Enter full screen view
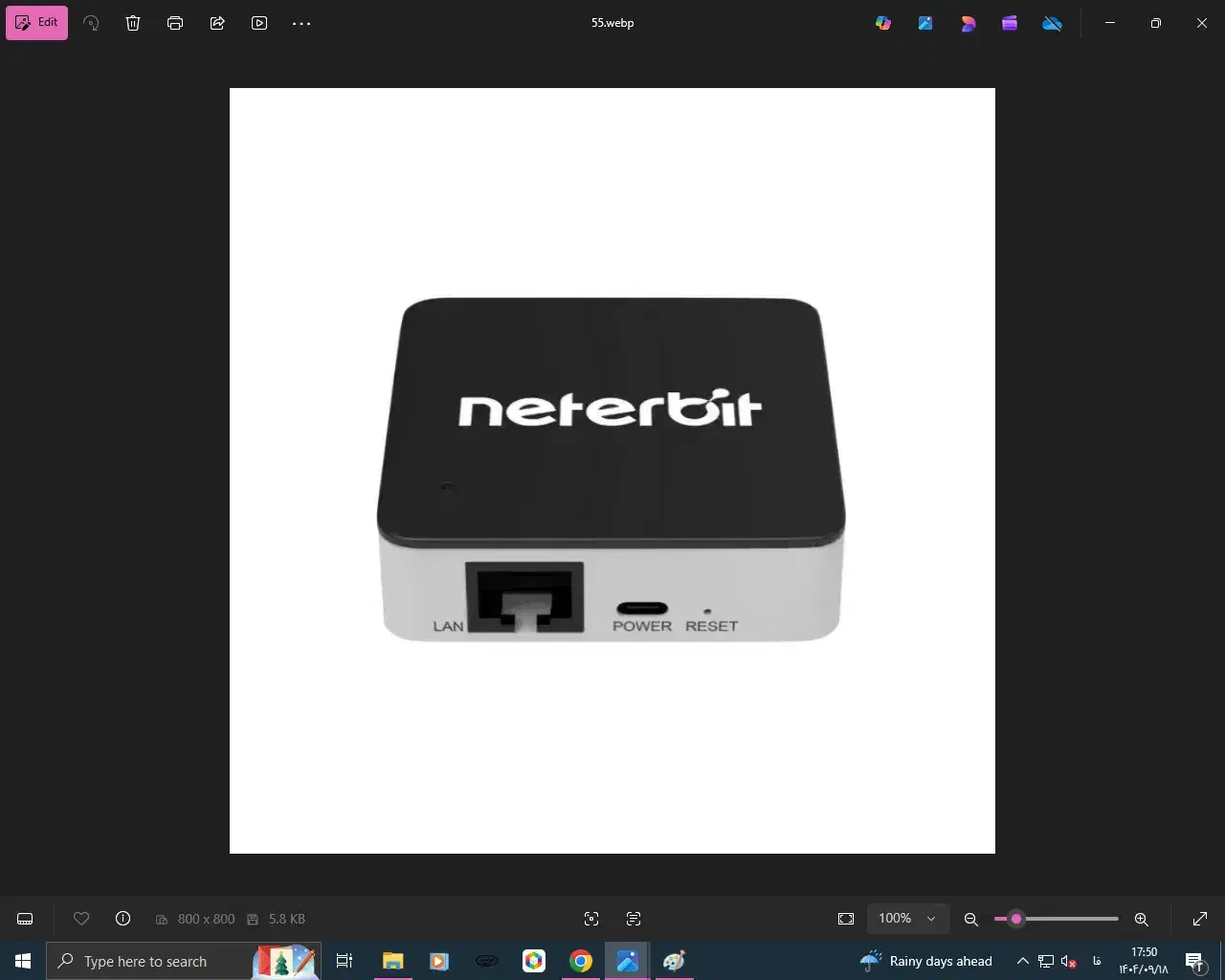 [x=1199, y=919]
